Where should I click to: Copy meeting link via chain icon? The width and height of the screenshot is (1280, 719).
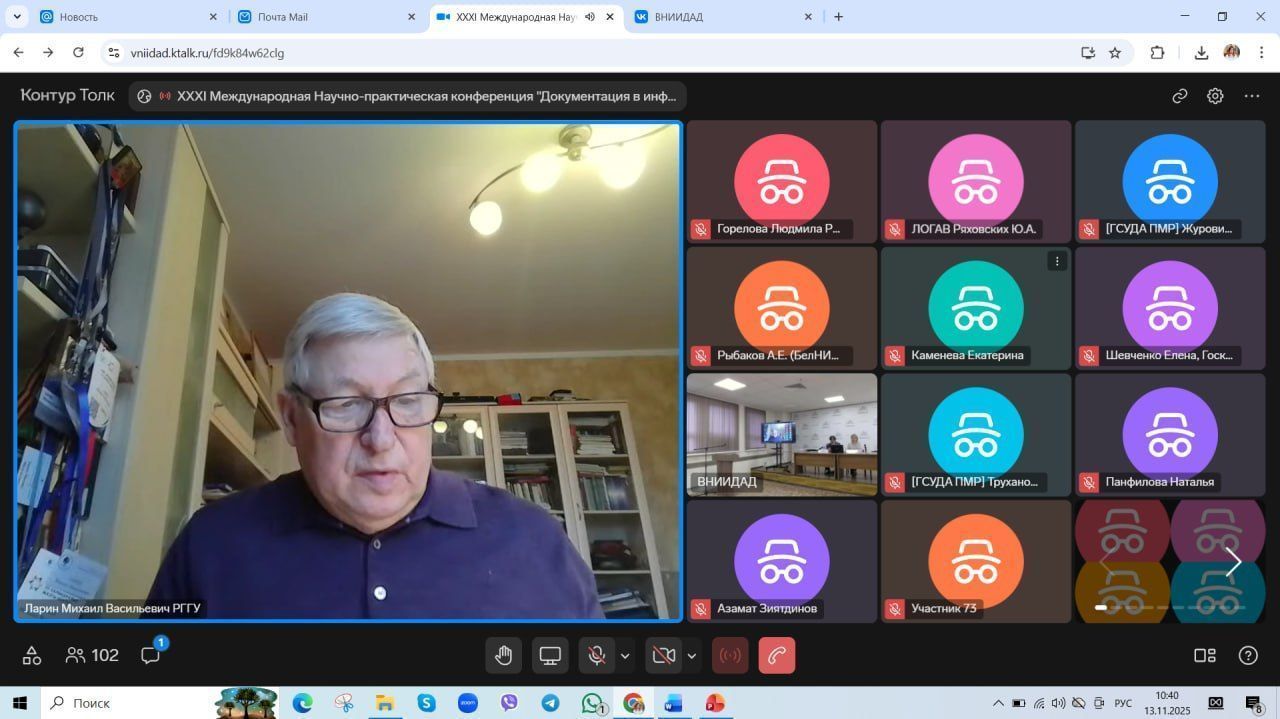coord(1180,96)
